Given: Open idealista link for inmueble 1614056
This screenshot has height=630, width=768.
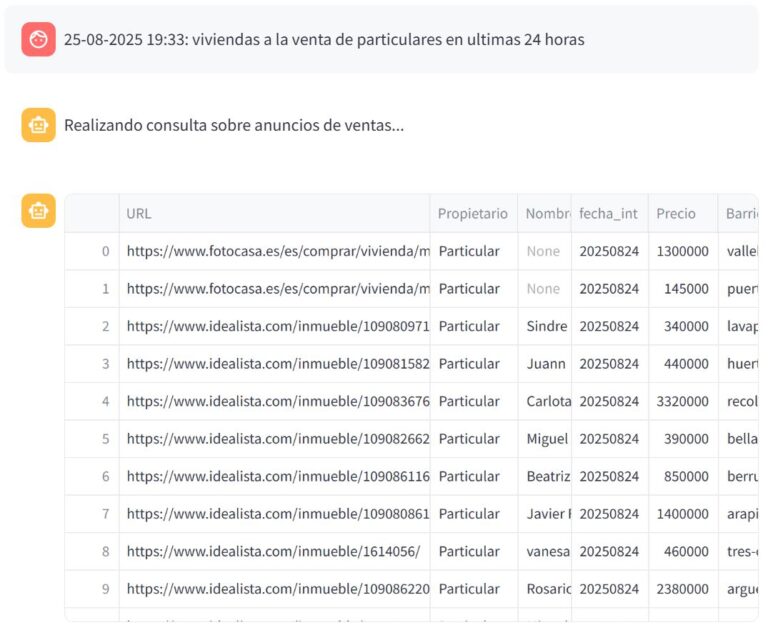Looking at the screenshot, I should click(x=273, y=551).
